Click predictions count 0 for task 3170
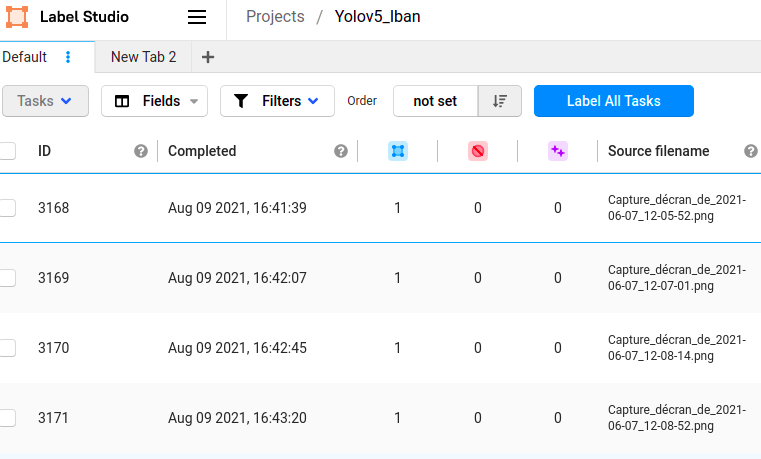The image size is (761, 459). [x=558, y=348]
